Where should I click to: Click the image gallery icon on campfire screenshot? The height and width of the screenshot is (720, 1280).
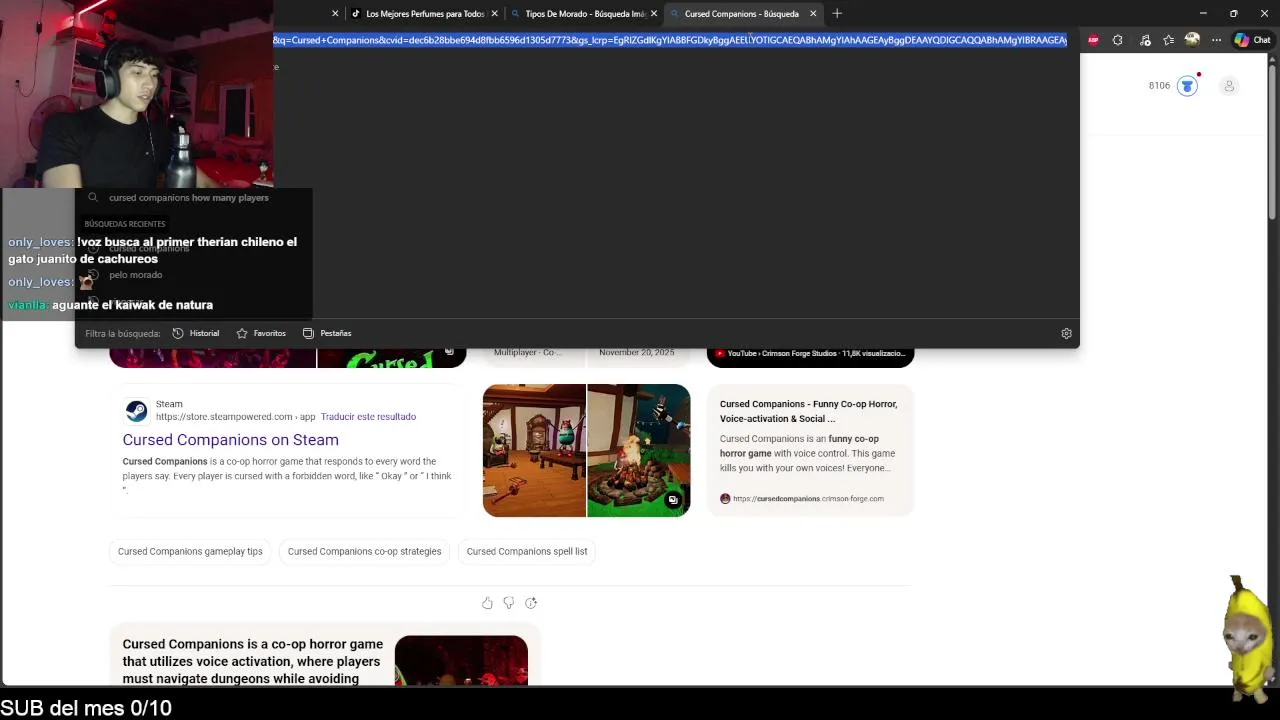673,500
